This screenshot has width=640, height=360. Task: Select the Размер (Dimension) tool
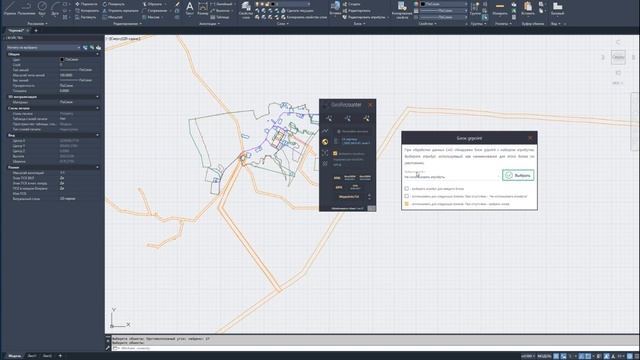(x=203, y=8)
